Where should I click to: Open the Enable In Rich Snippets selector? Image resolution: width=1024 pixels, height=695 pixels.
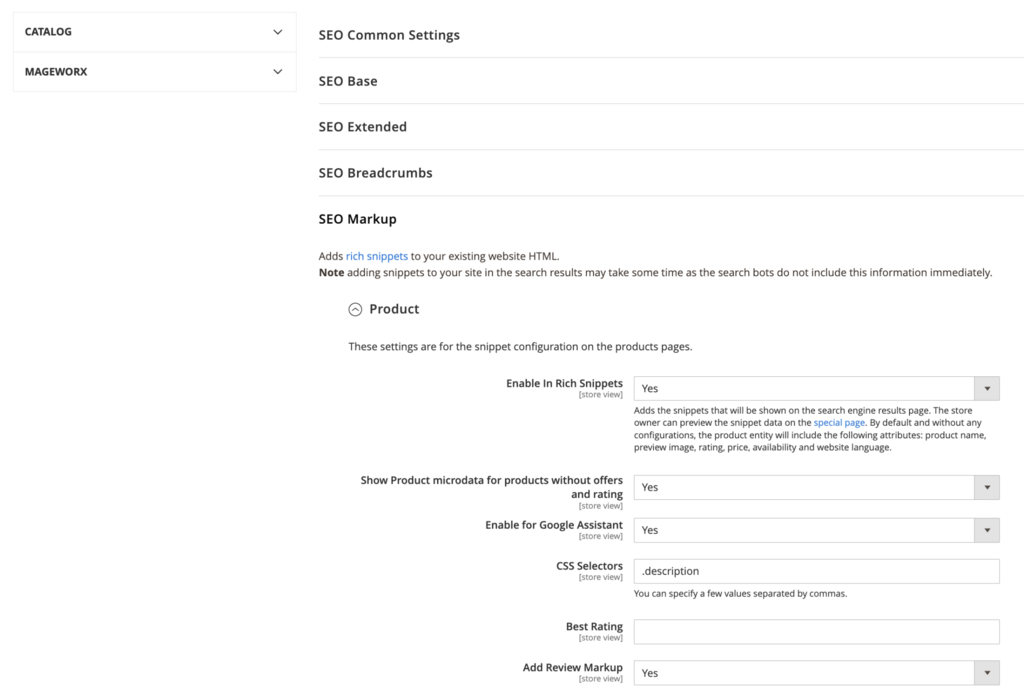tap(810, 388)
